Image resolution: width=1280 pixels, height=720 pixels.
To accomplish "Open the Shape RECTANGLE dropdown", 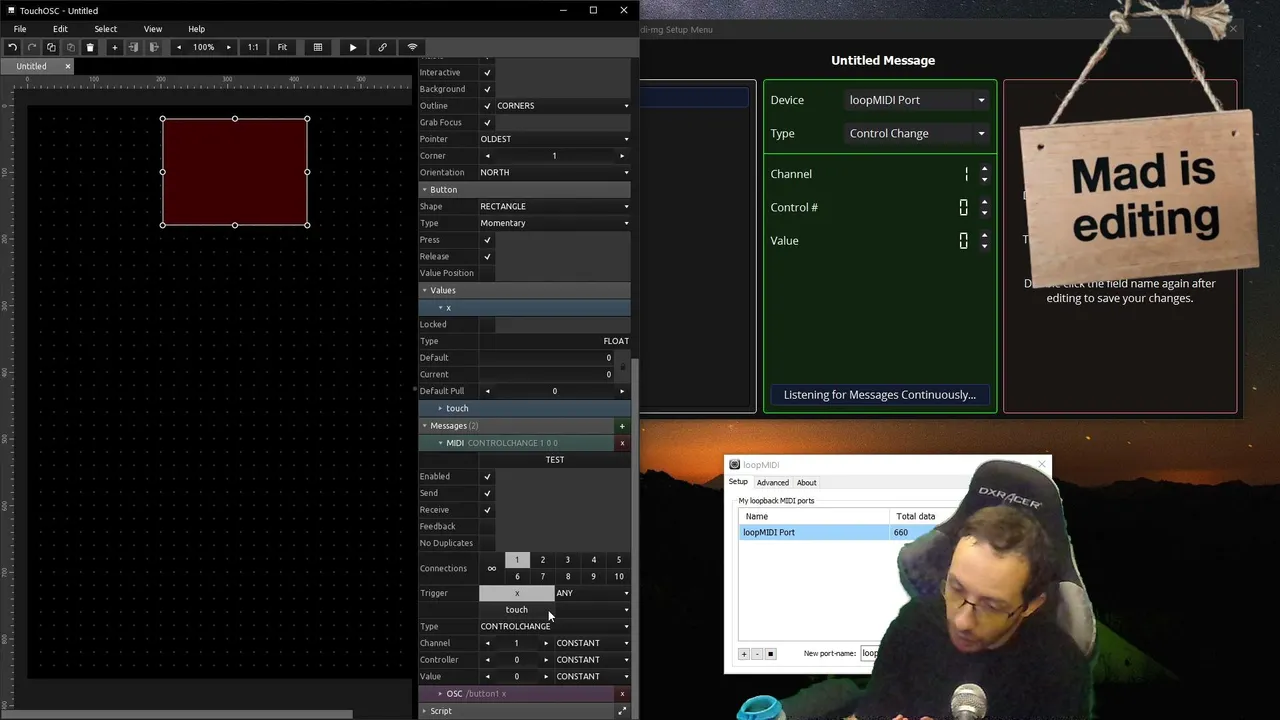I will (555, 206).
